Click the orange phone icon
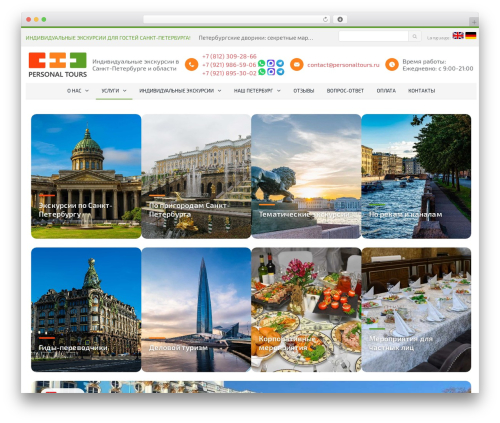 pyautogui.click(x=191, y=64)
